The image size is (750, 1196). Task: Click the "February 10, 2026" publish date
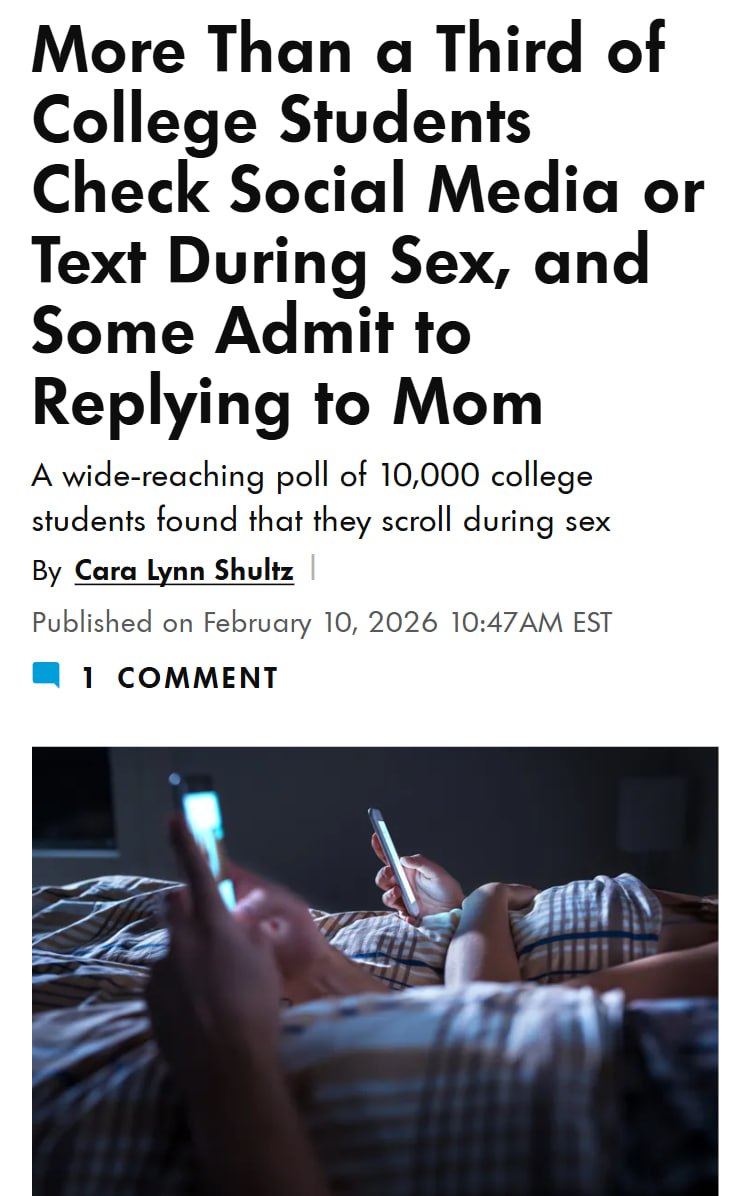coord(320,623)
